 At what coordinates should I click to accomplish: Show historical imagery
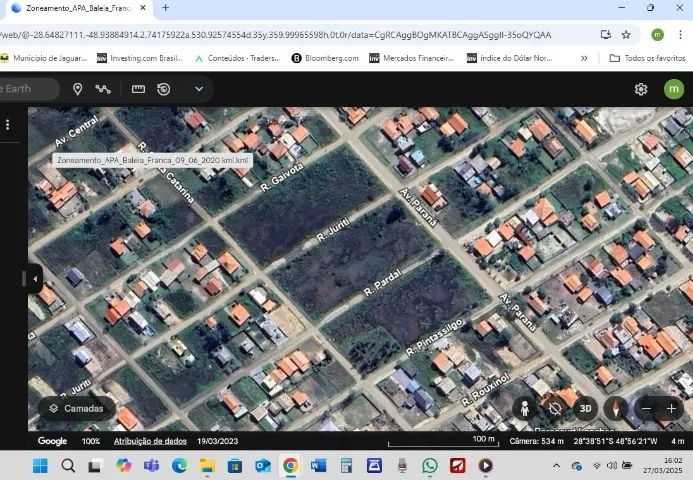164,89
